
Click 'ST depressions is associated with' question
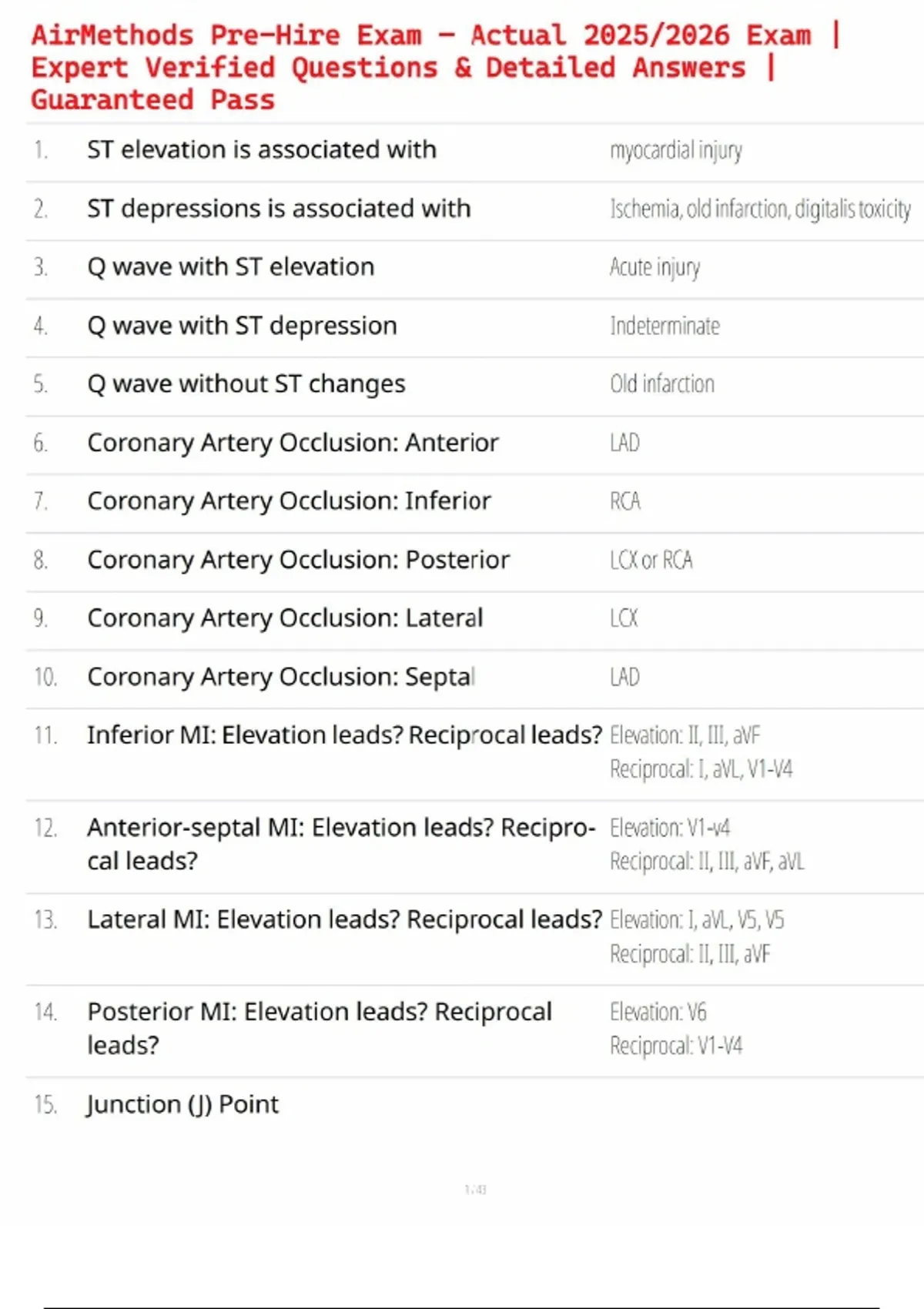click(279, 209)
